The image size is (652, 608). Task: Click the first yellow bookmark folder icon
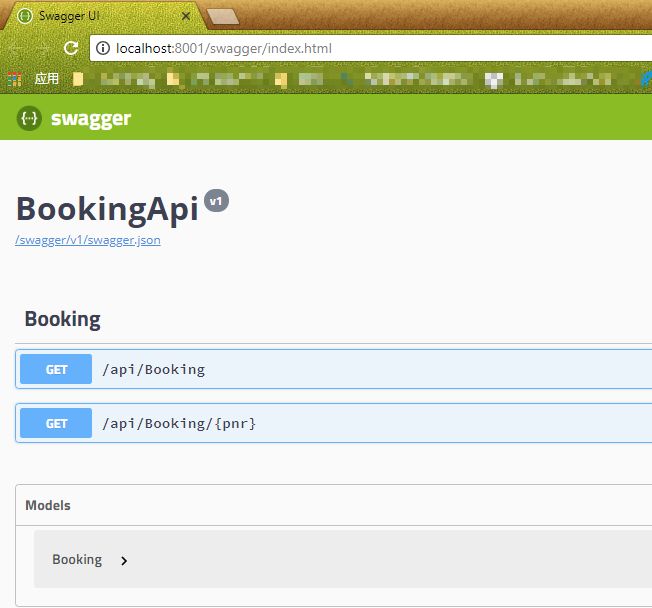[79, 78]
